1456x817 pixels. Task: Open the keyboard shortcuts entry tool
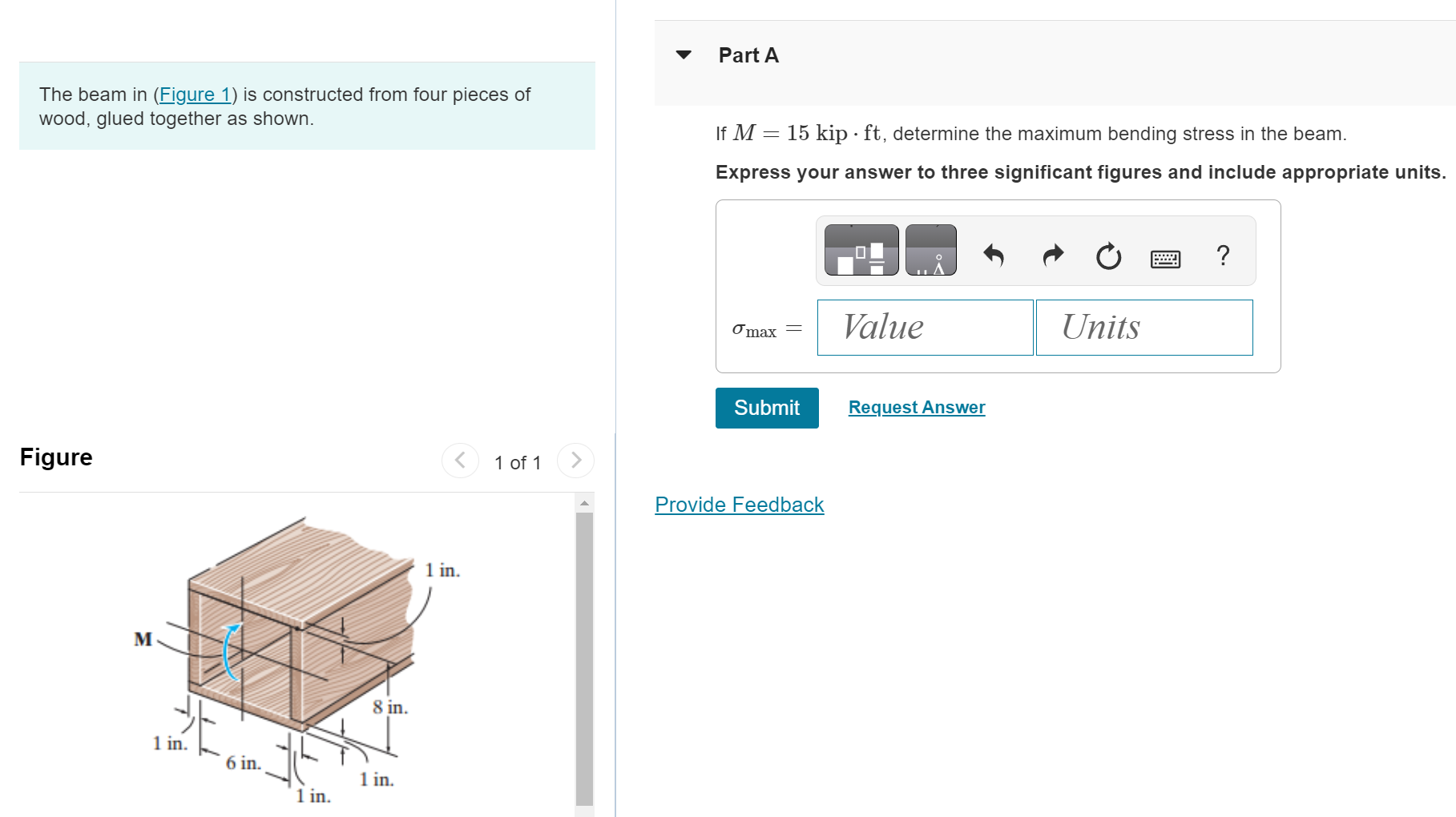(x=1166, y=257)
